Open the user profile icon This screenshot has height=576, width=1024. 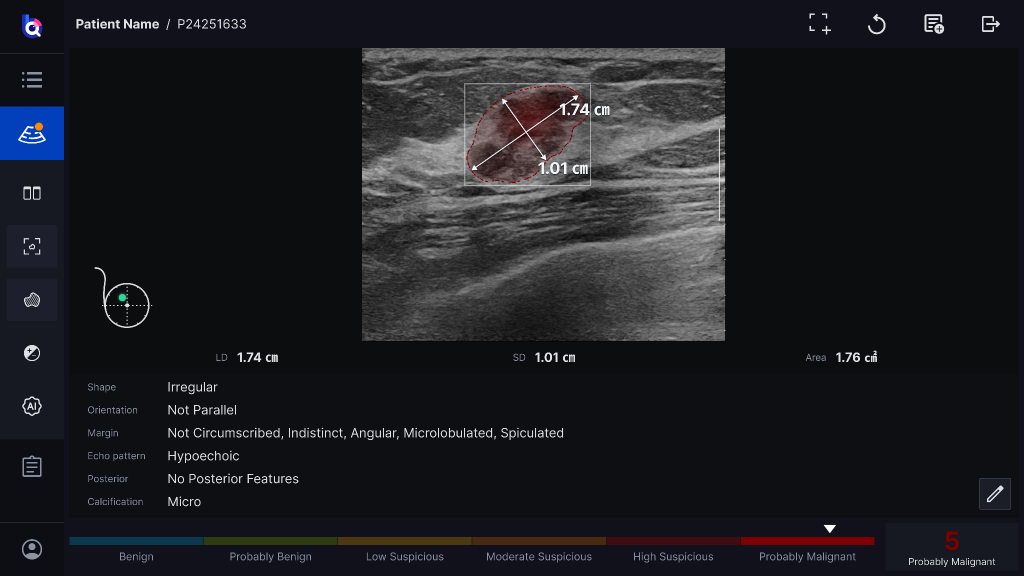pos(31,549)
